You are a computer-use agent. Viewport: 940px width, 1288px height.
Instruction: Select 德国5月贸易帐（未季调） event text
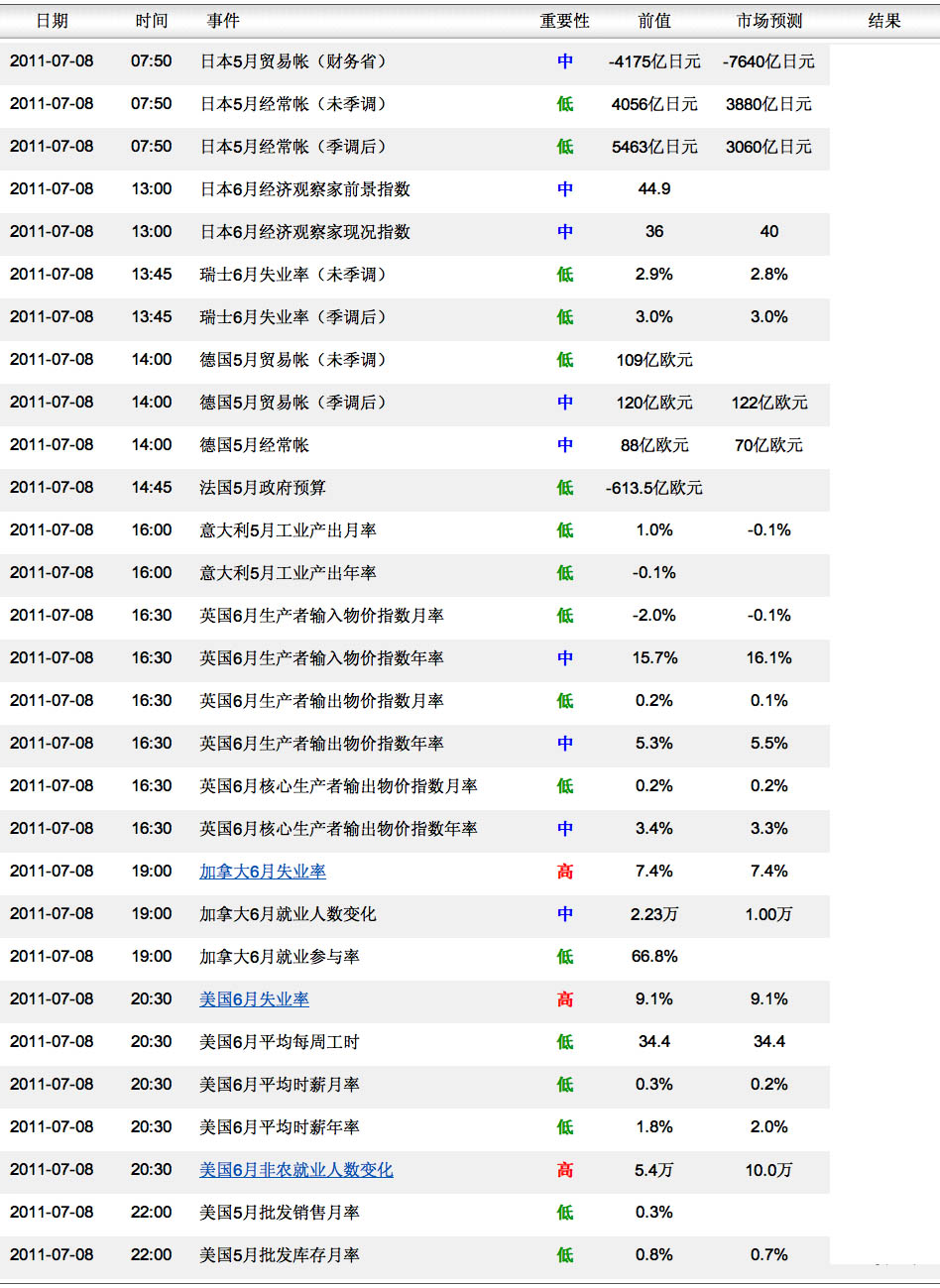[297, 360]
